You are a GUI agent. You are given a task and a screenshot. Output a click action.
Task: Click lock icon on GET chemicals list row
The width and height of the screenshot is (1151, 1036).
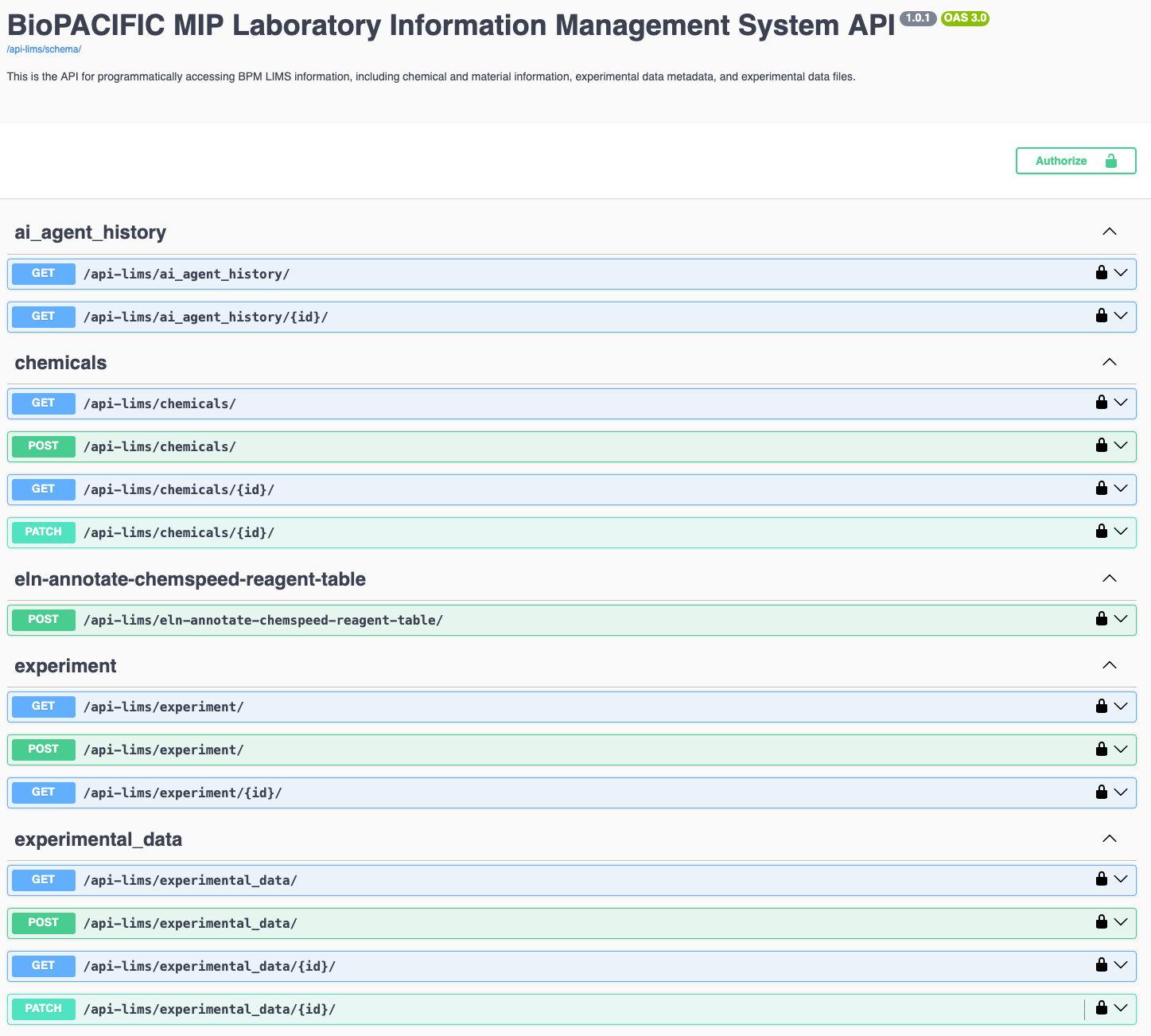(x=1101, y=403)
